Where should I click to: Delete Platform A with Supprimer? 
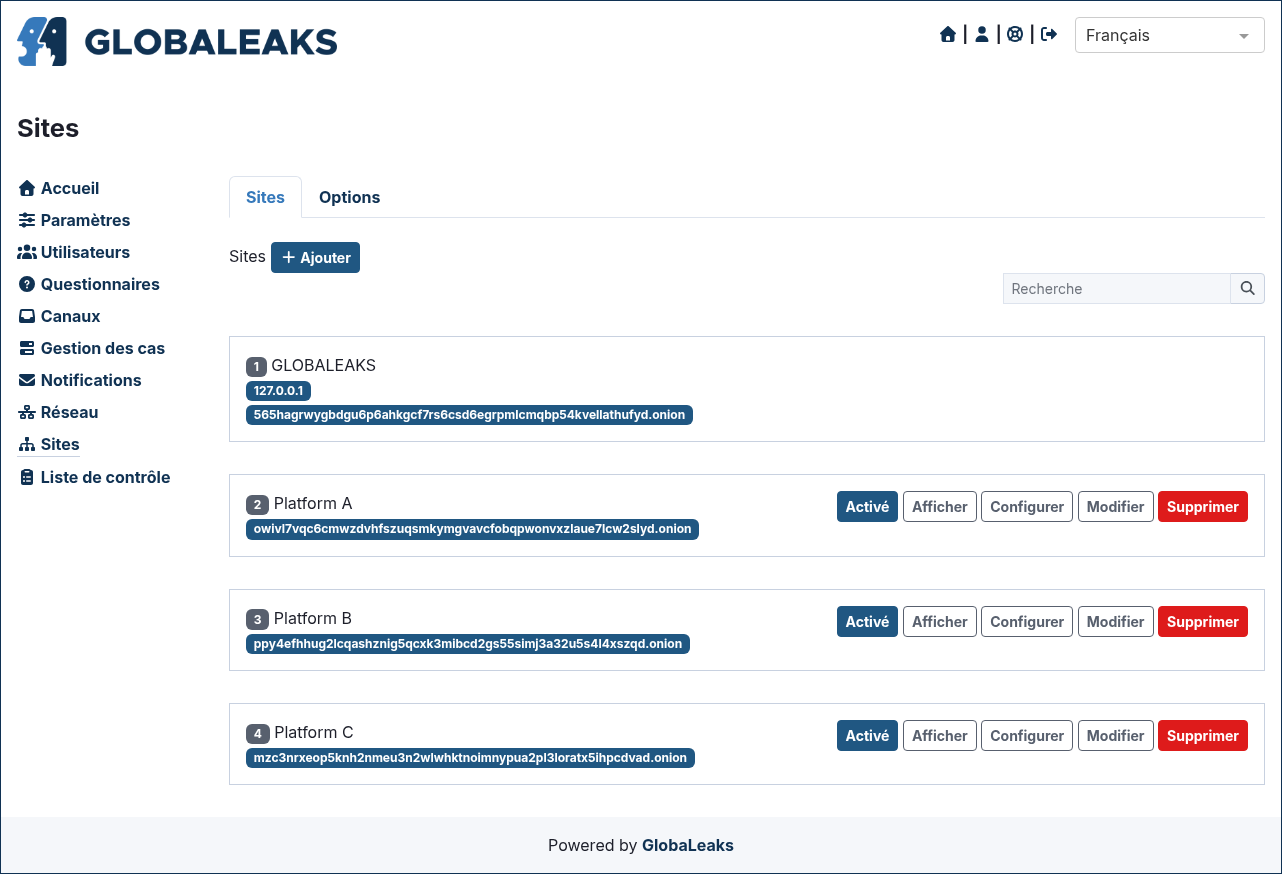pyautogui.click(x=1203, y=506)
